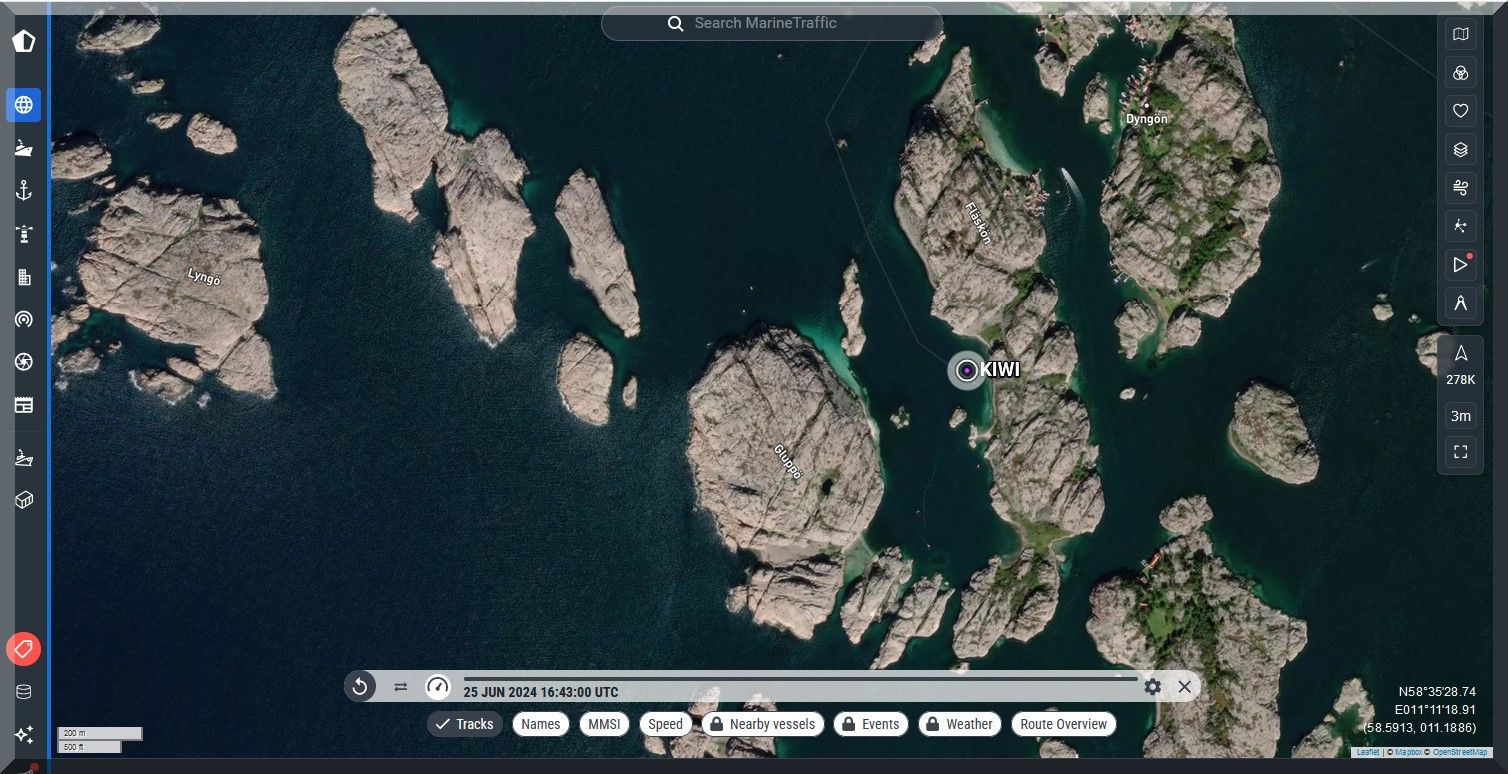Viewport: 1508px width, 774px height.
Task: Open the map type selector
Action: tap(1460, 35)
